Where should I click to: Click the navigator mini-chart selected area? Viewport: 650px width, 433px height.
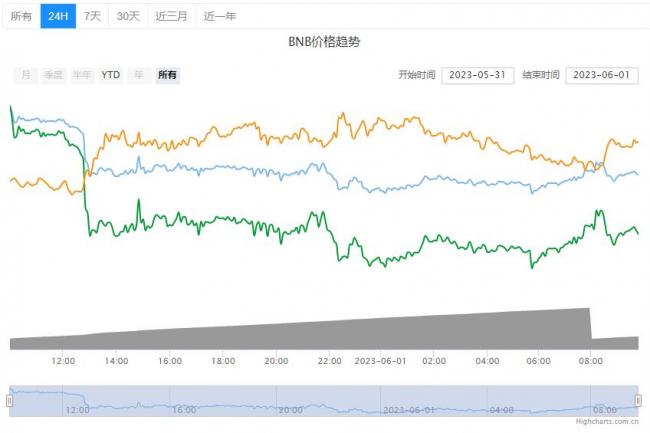(320, 400)
